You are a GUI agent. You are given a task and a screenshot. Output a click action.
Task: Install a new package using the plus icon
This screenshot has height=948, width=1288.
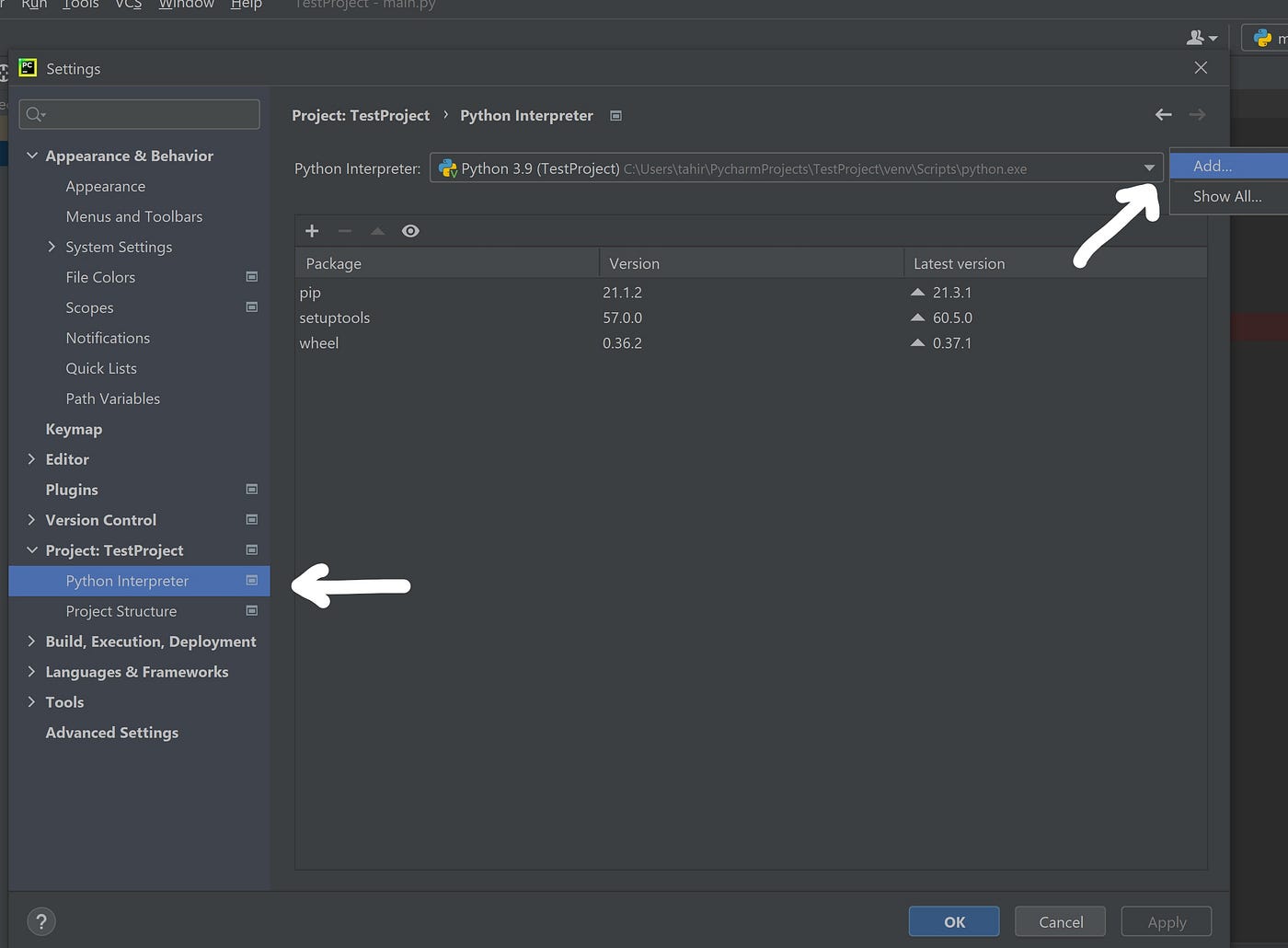tap(312, 231)
